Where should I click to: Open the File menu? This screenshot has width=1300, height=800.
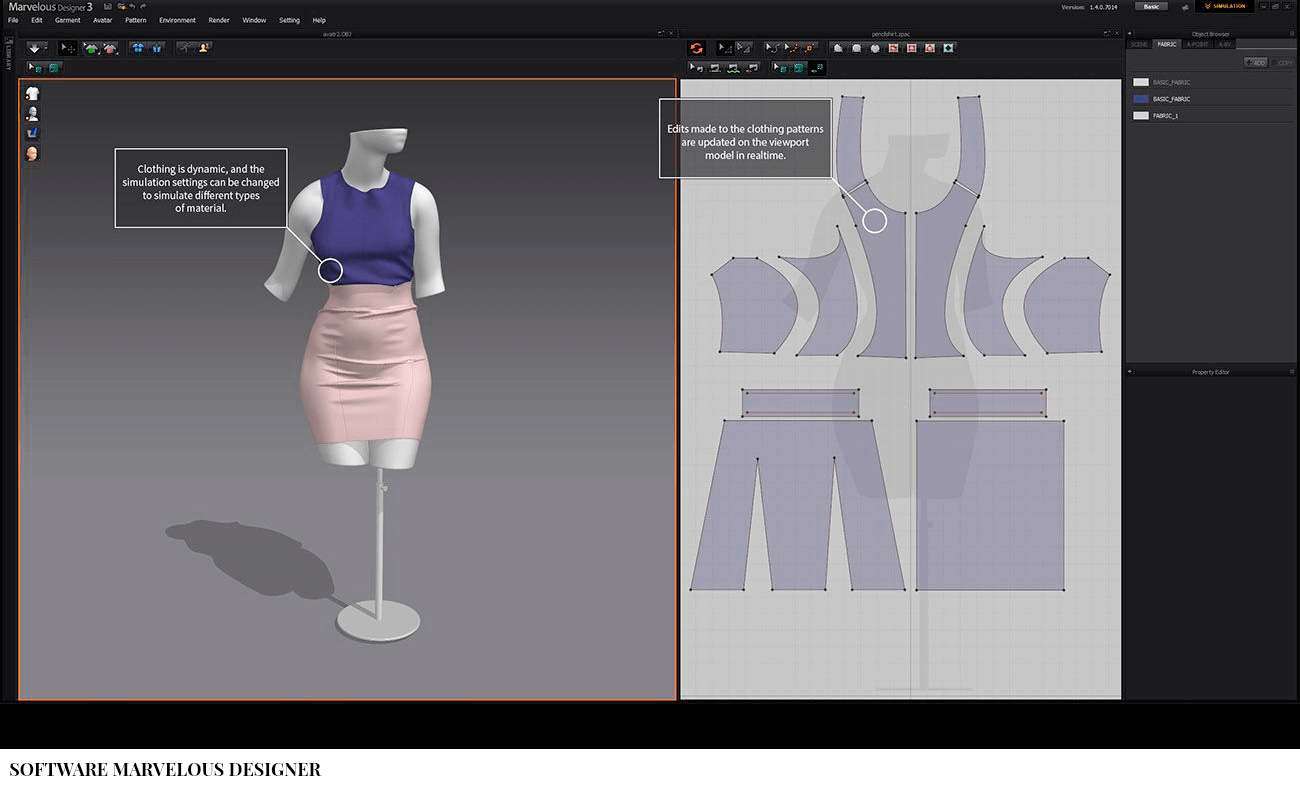(x=13, y=20)
